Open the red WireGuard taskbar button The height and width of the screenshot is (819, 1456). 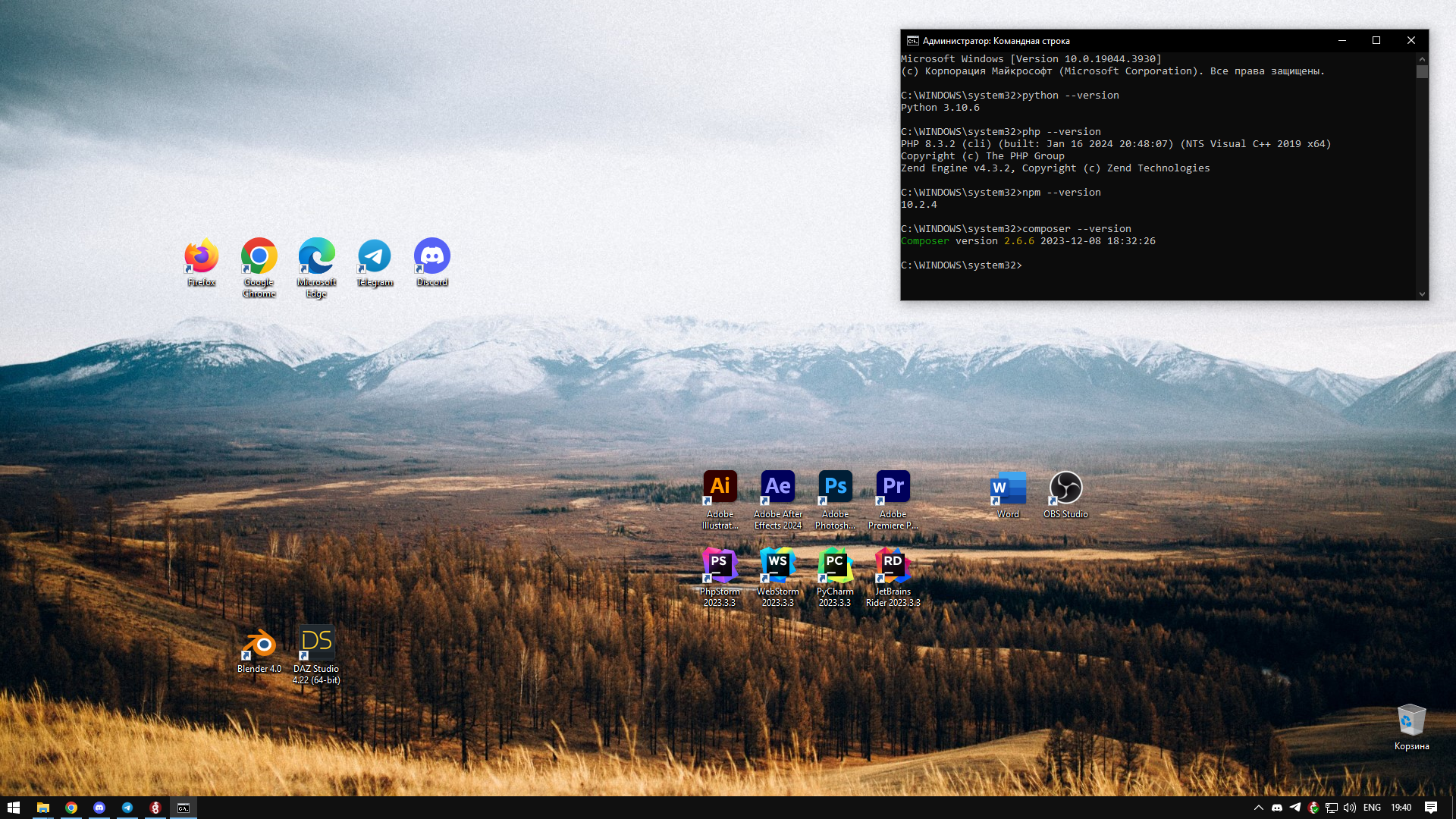pyautogui.click(x=155, y=808)
